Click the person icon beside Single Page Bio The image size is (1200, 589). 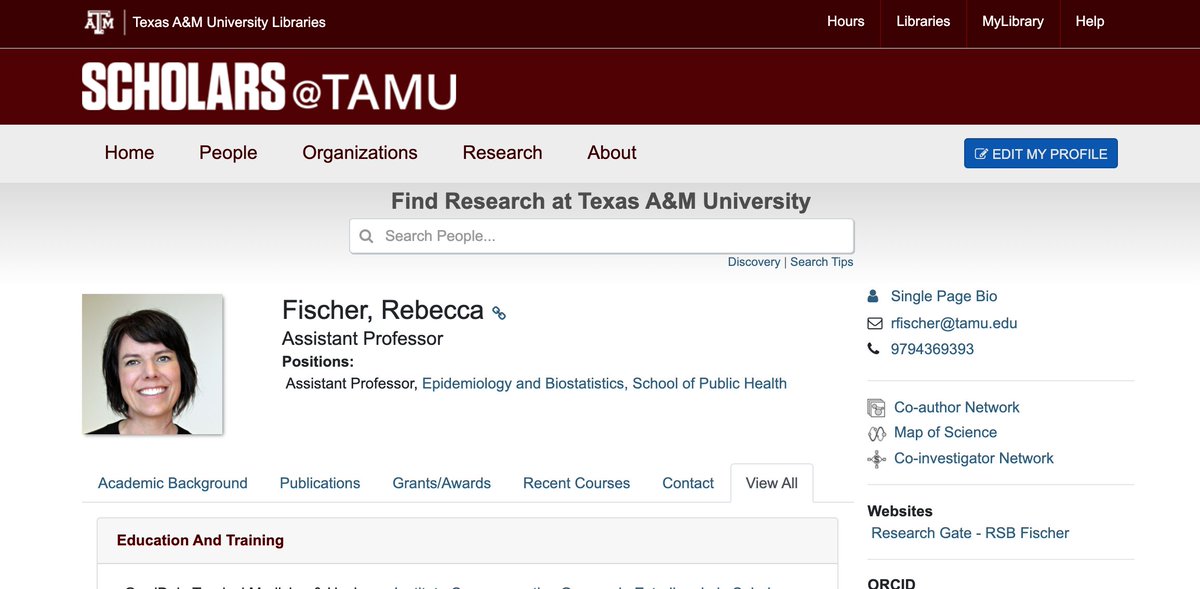(x=873, y=296)
